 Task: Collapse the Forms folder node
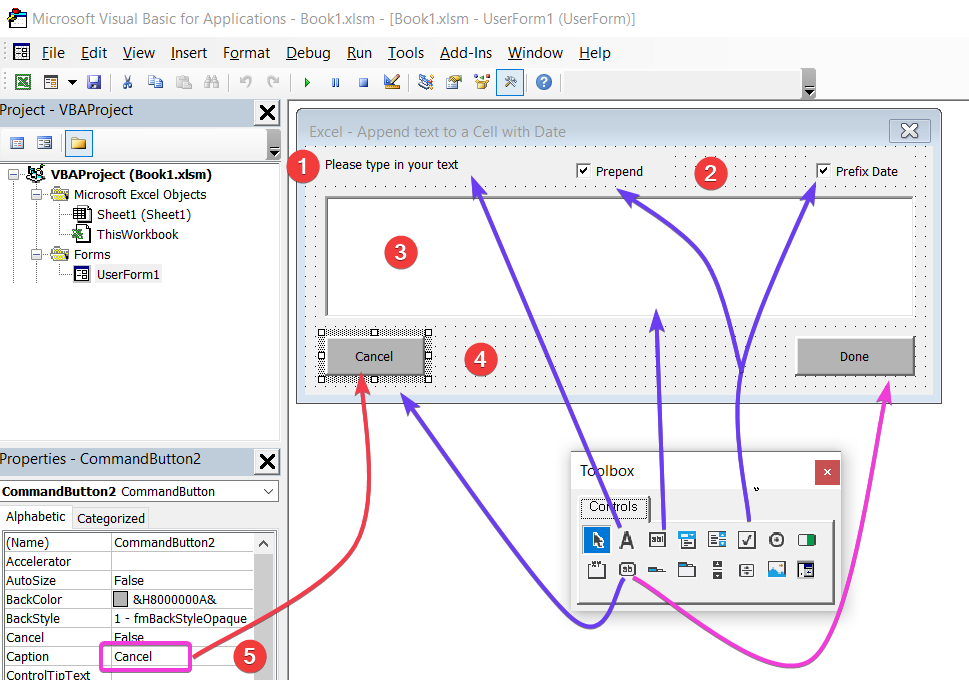coord(36,254)
